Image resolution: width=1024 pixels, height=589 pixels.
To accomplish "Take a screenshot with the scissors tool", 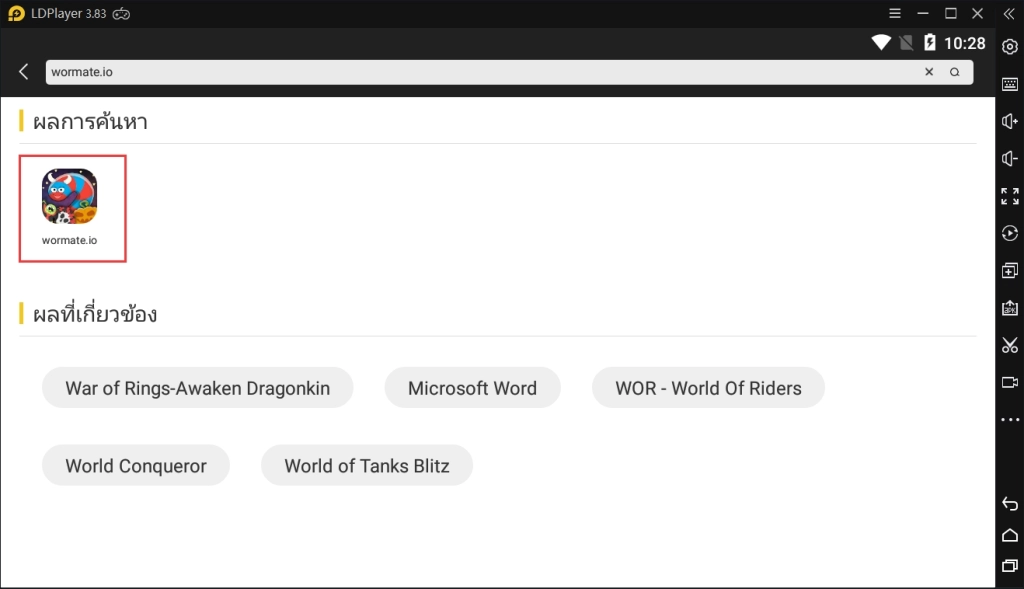I will pyautogui.click(x=1009, y=345).
